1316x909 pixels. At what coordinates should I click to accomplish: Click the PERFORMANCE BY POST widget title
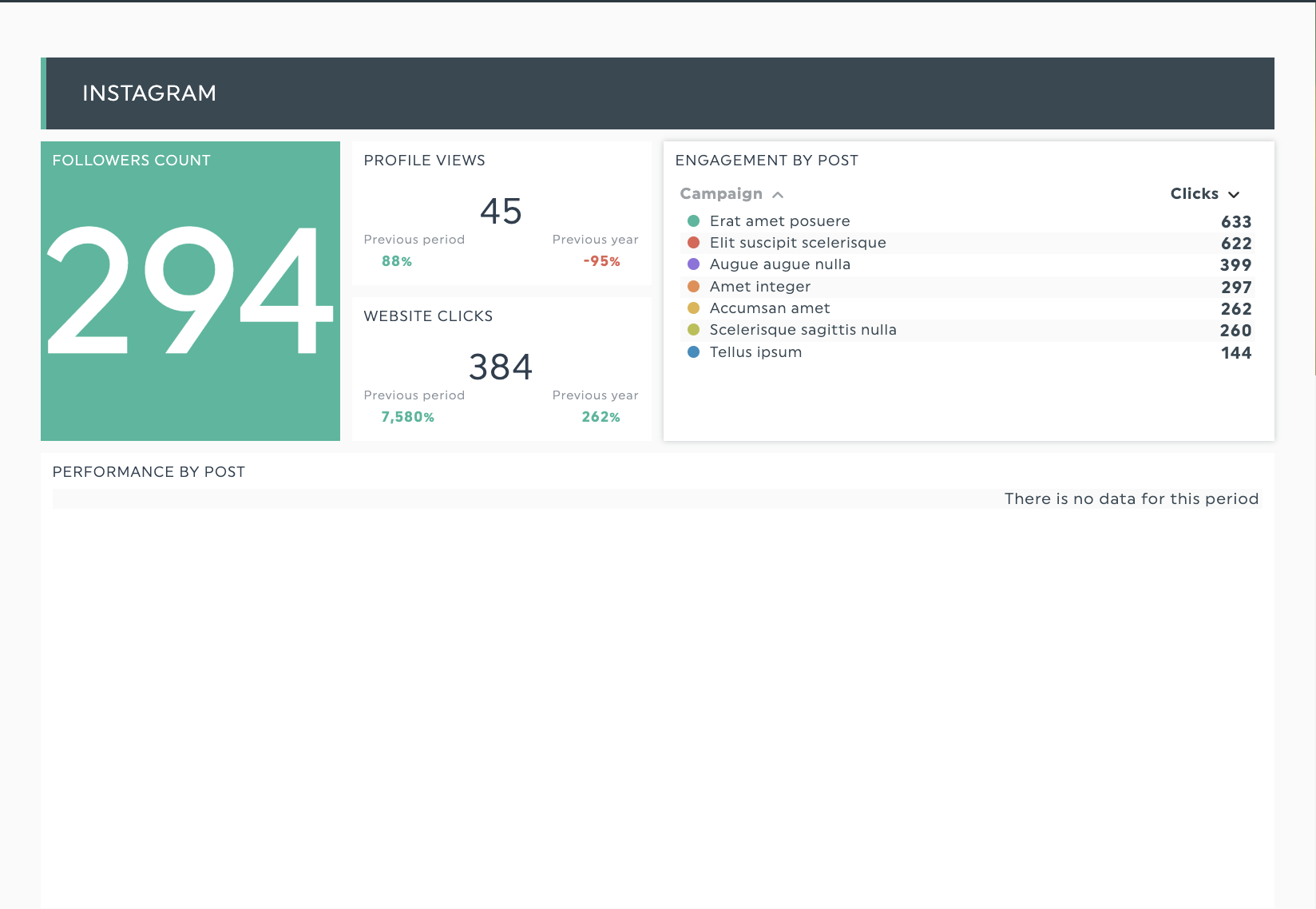click(149, 472)
